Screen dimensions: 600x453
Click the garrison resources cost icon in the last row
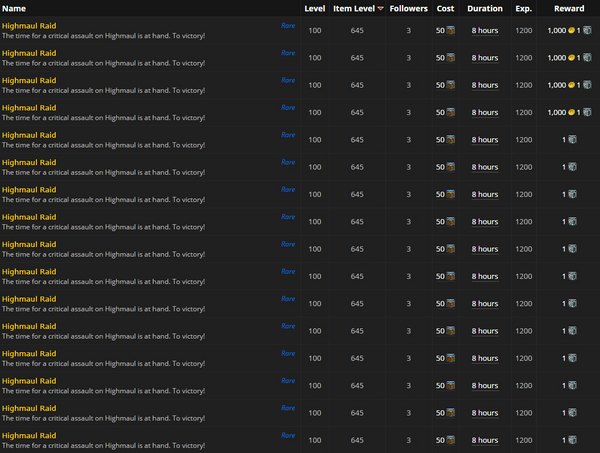click(451, 440)
